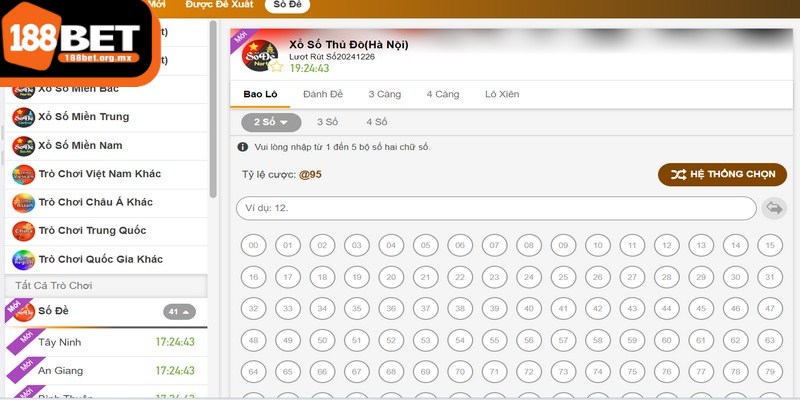Select Trò Chơi Trung Quốc icon
The image size is (800, 400).
pos(23,231)
